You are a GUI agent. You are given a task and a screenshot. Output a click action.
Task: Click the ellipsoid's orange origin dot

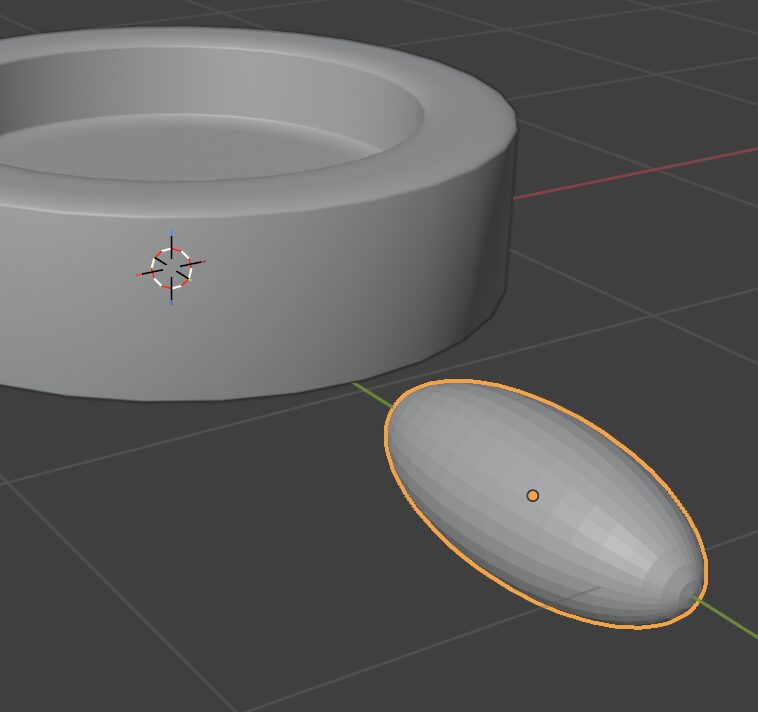point(533,495)
